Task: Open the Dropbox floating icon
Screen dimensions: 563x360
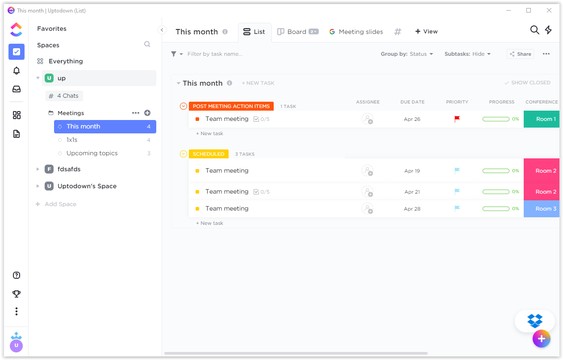Action: tap(535, 321)
